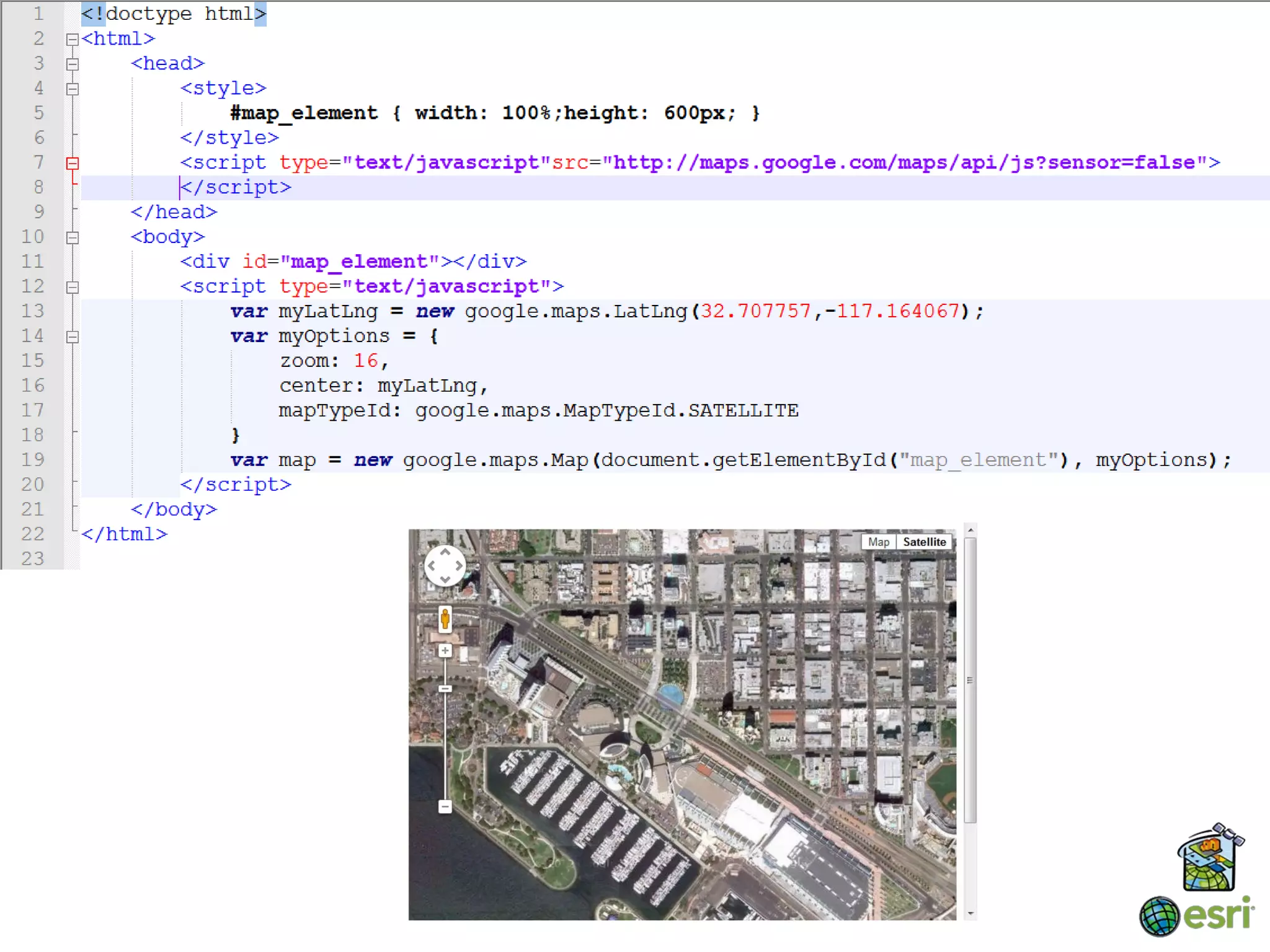Image resolution: width=1270 pixels, height=952 pixels.
Task: Click the Street View pegman icon
Action: (x=445, y=619)
